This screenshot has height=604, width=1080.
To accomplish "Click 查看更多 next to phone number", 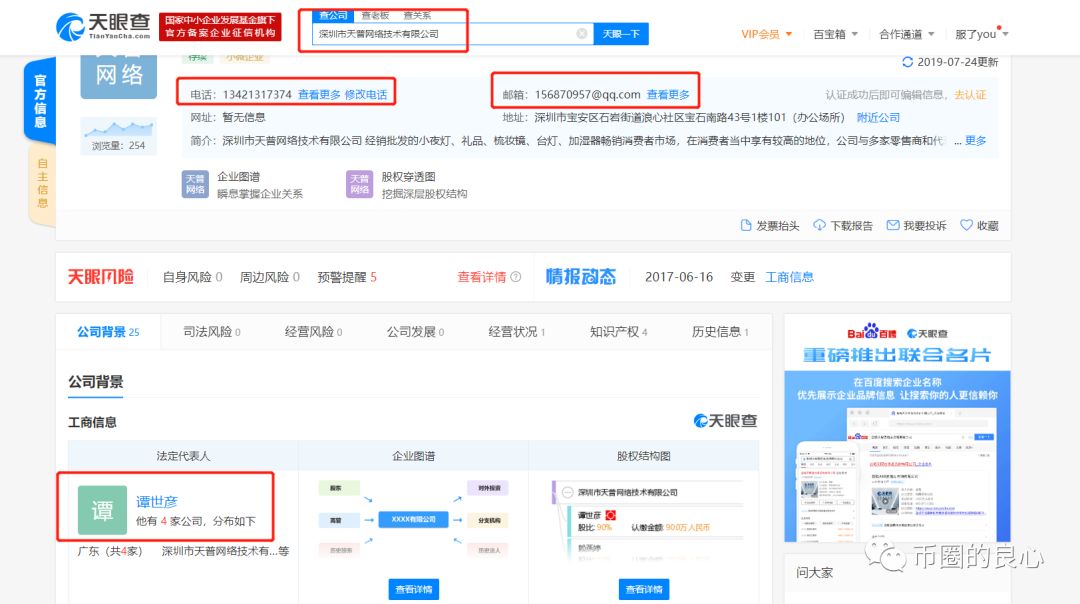I will (x=319, y=94).
